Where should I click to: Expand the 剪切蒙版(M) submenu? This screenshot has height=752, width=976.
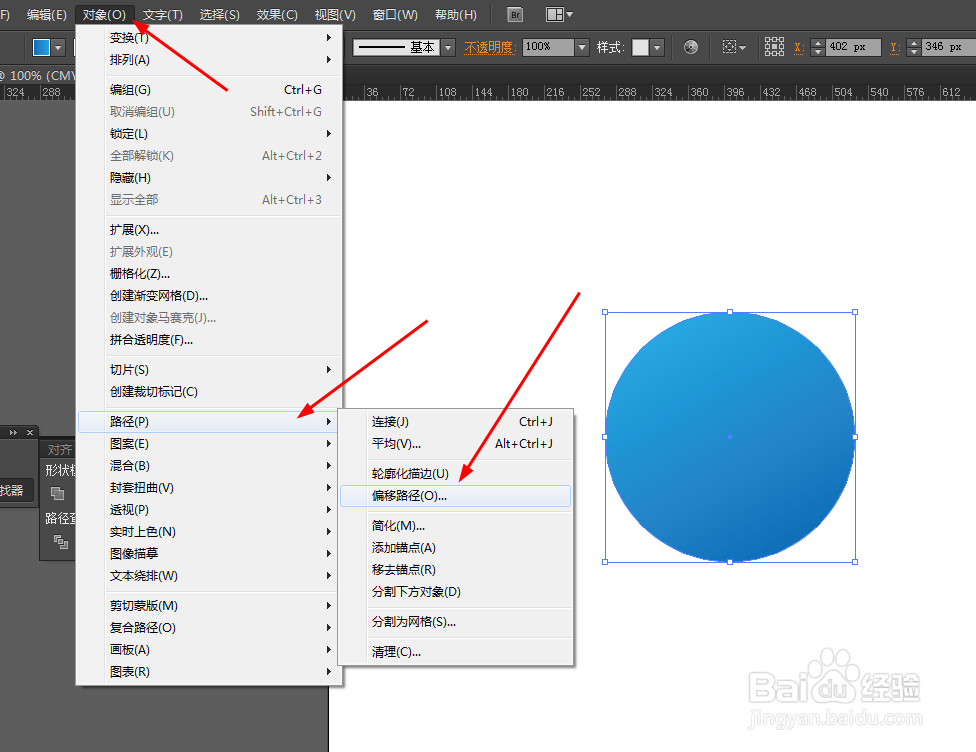[209, 606]
